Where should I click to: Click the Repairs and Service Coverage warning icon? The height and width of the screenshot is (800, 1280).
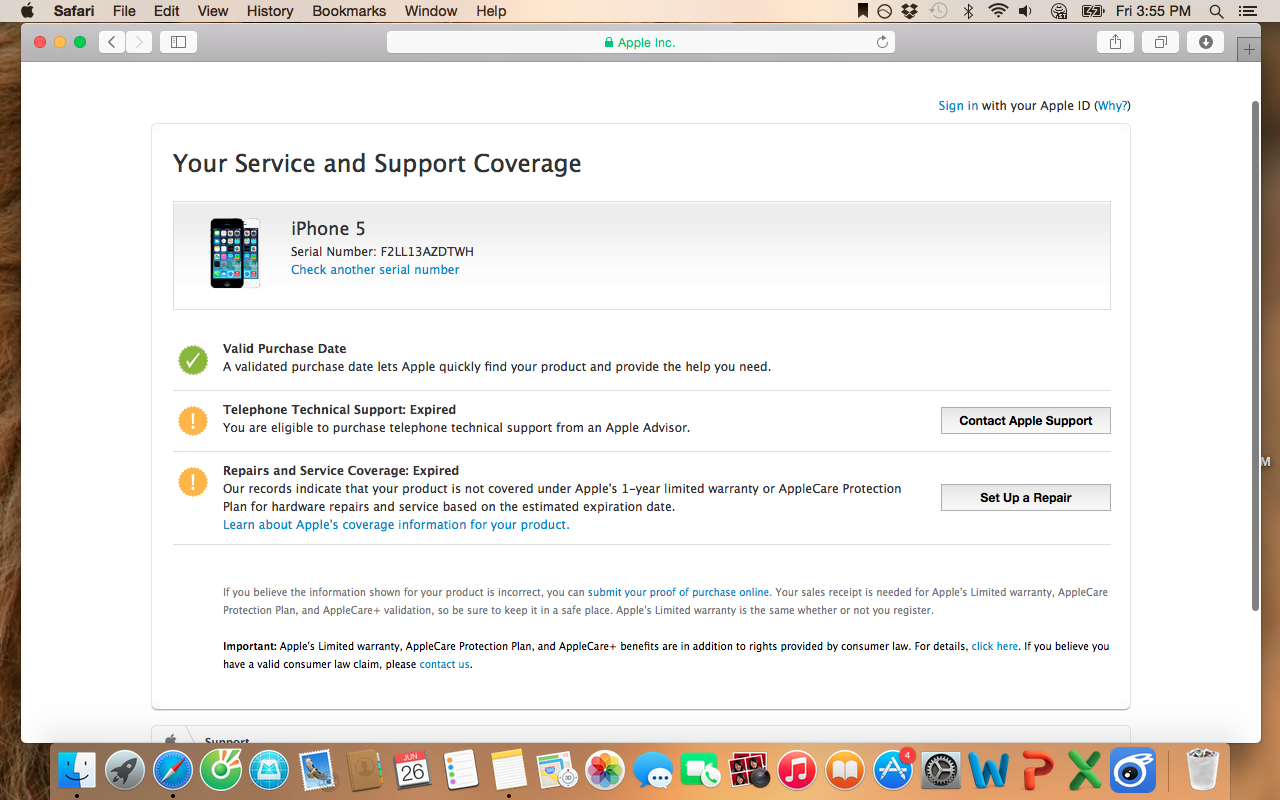coord(193,482)
